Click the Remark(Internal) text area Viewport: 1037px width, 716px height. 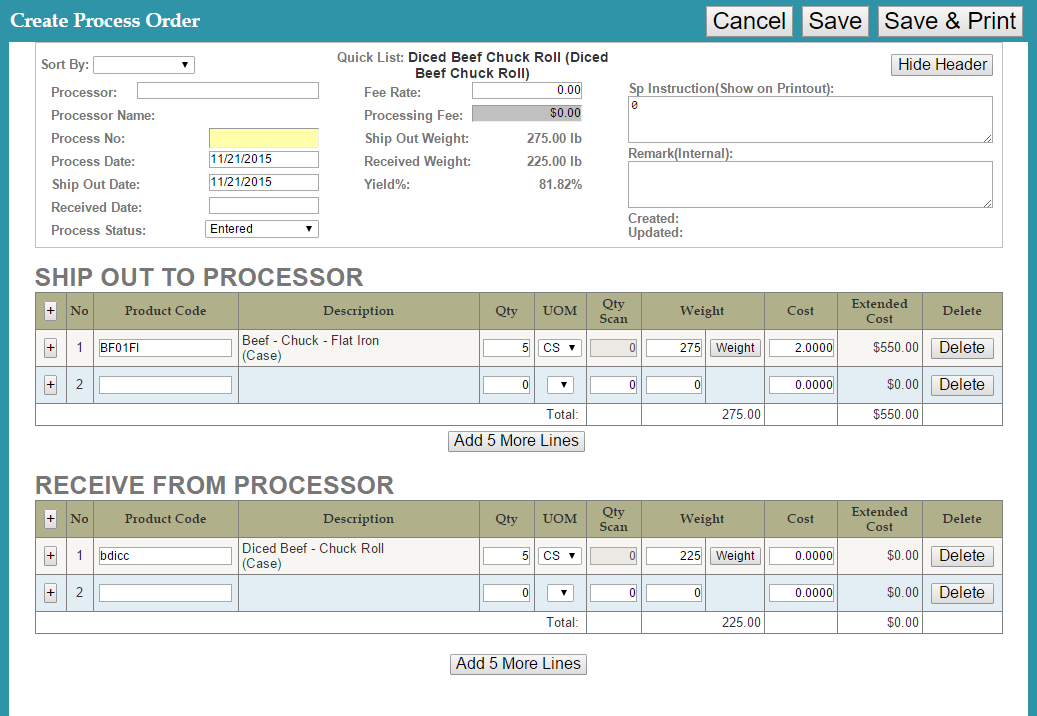pos(810,184)
